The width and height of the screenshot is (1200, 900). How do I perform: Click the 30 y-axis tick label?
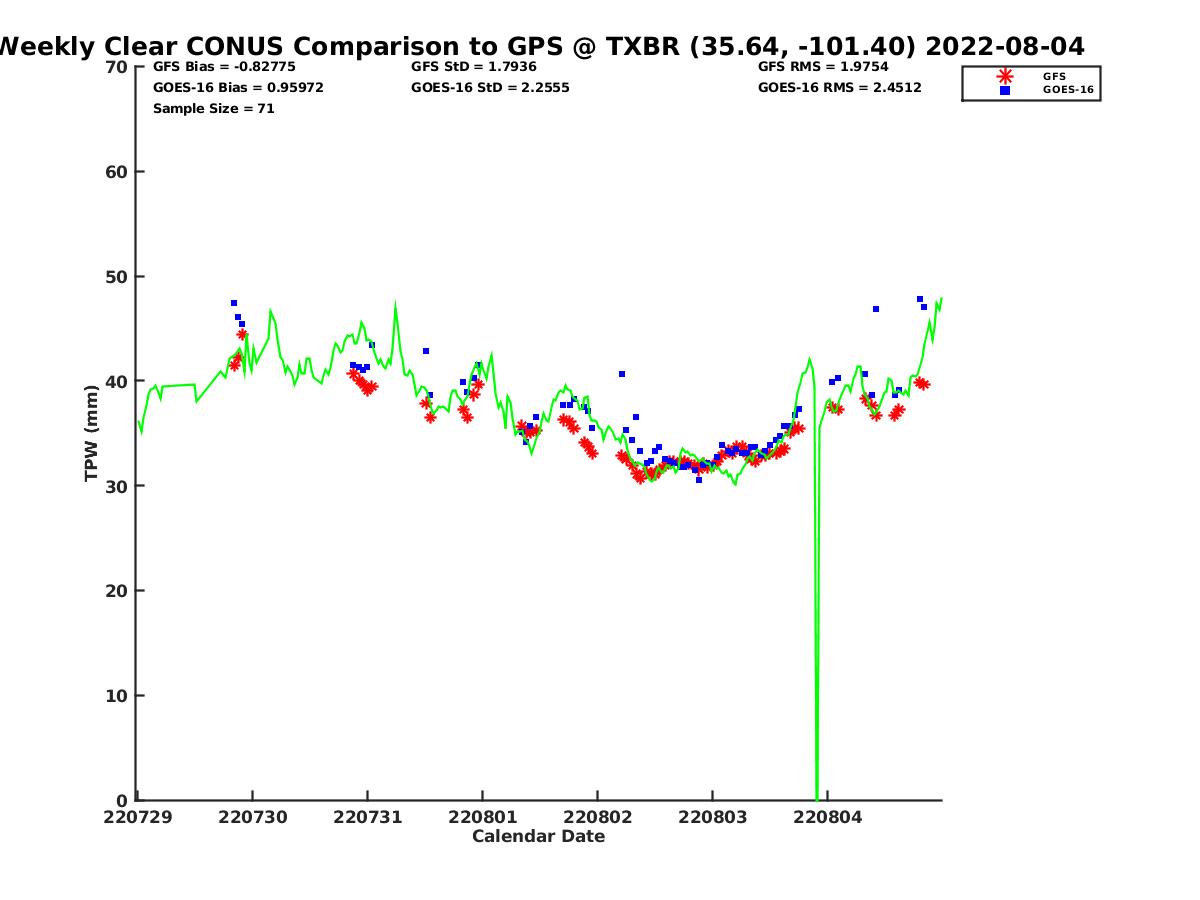[117, 486]
